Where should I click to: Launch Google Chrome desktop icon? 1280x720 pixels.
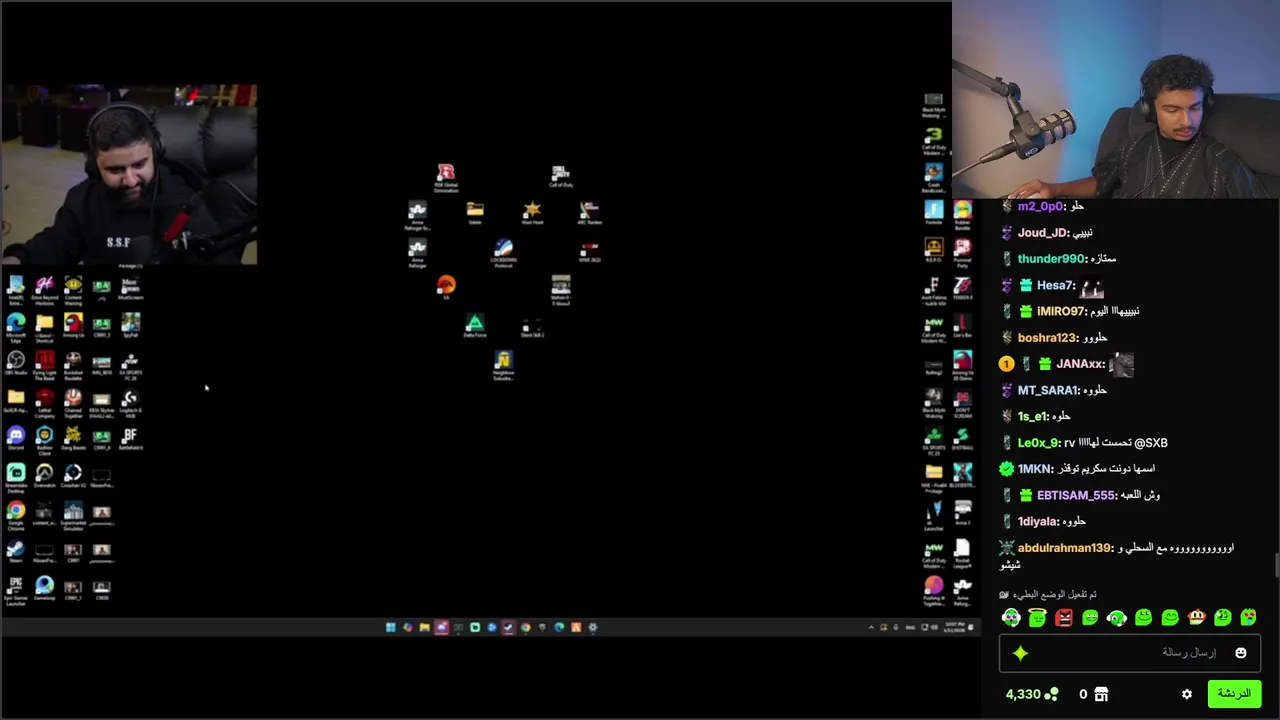(16, 516)
